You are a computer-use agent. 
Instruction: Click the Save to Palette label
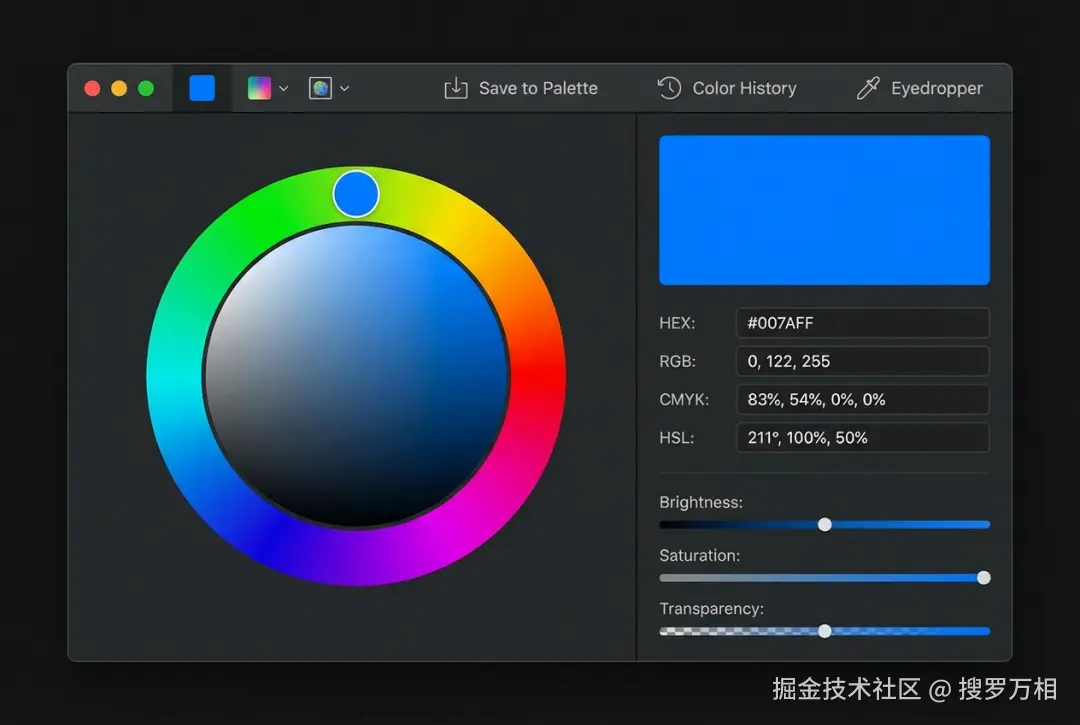tap(538, 88)
